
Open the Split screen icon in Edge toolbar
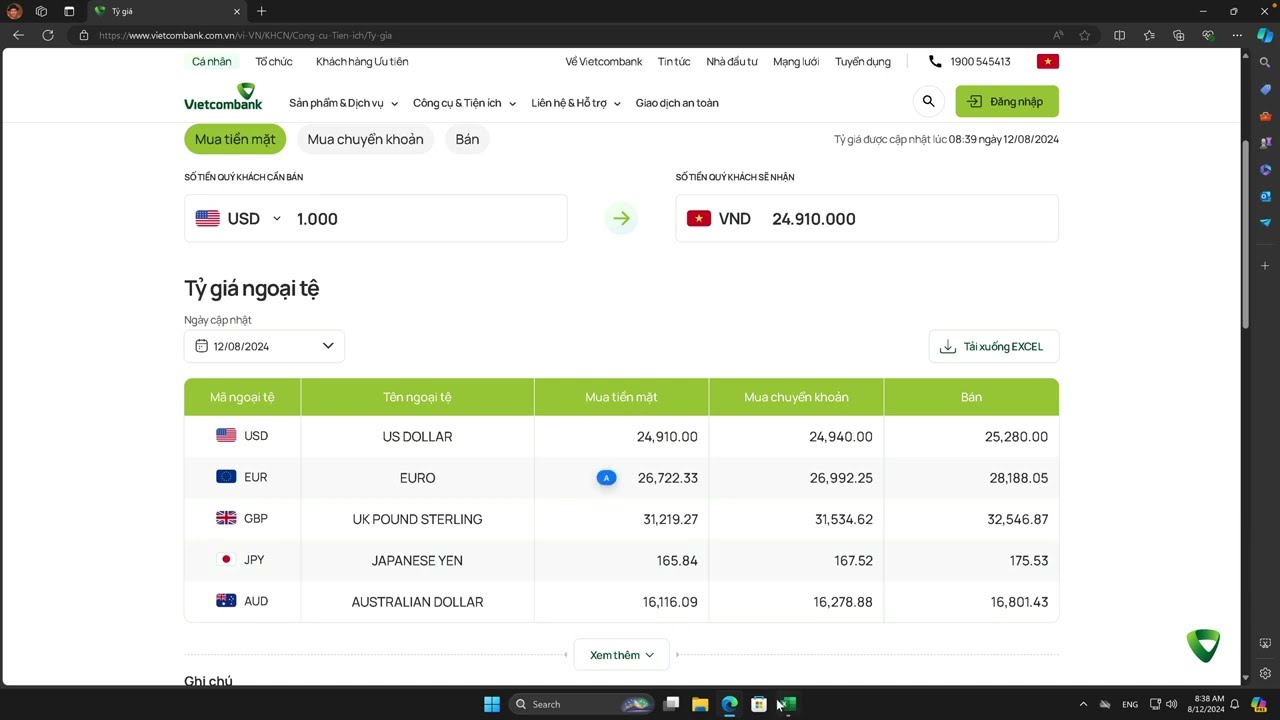coord(1119,35)
